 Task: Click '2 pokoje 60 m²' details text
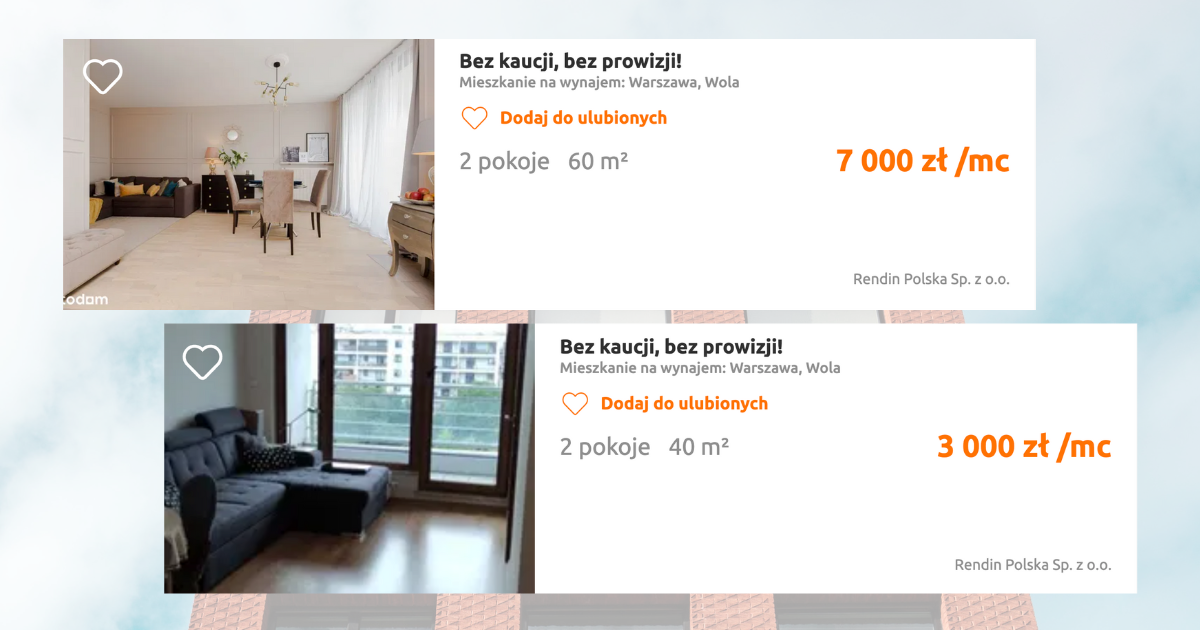pyautogui.click(x=543, y=161)
